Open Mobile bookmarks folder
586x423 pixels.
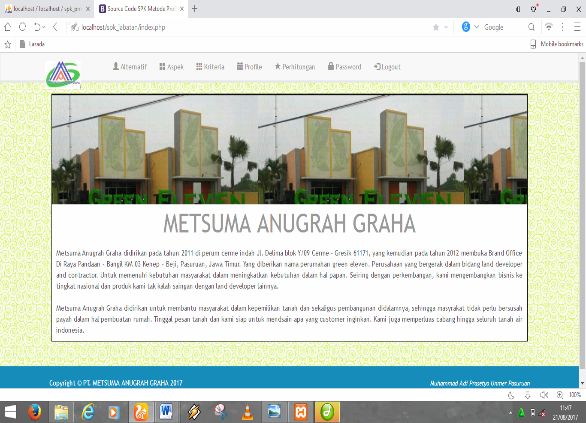click(556, 44)
